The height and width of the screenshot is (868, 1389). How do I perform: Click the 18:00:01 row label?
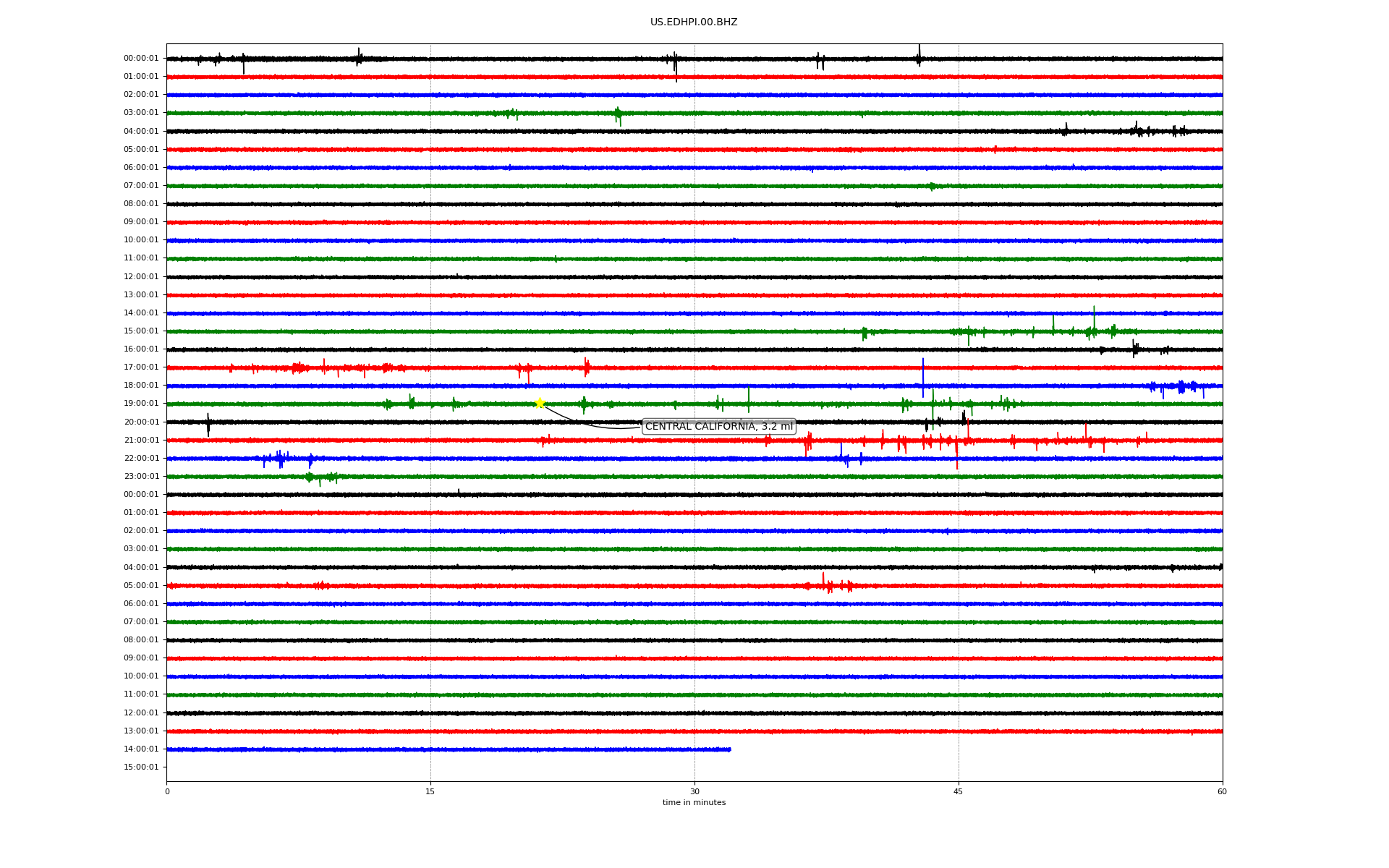point(141,386)
